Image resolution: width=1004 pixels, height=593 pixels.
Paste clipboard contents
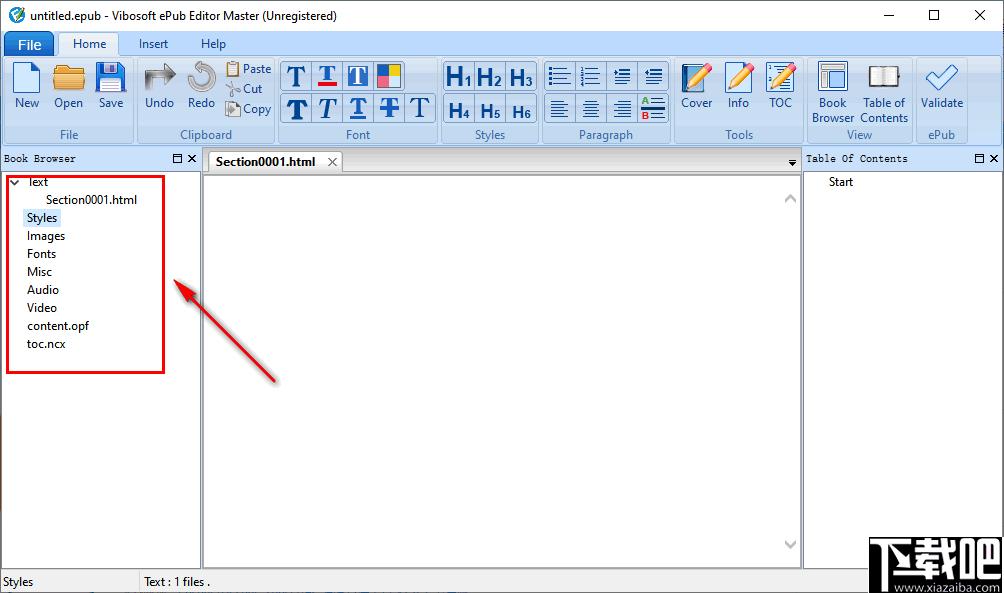[x=249, y=69]
